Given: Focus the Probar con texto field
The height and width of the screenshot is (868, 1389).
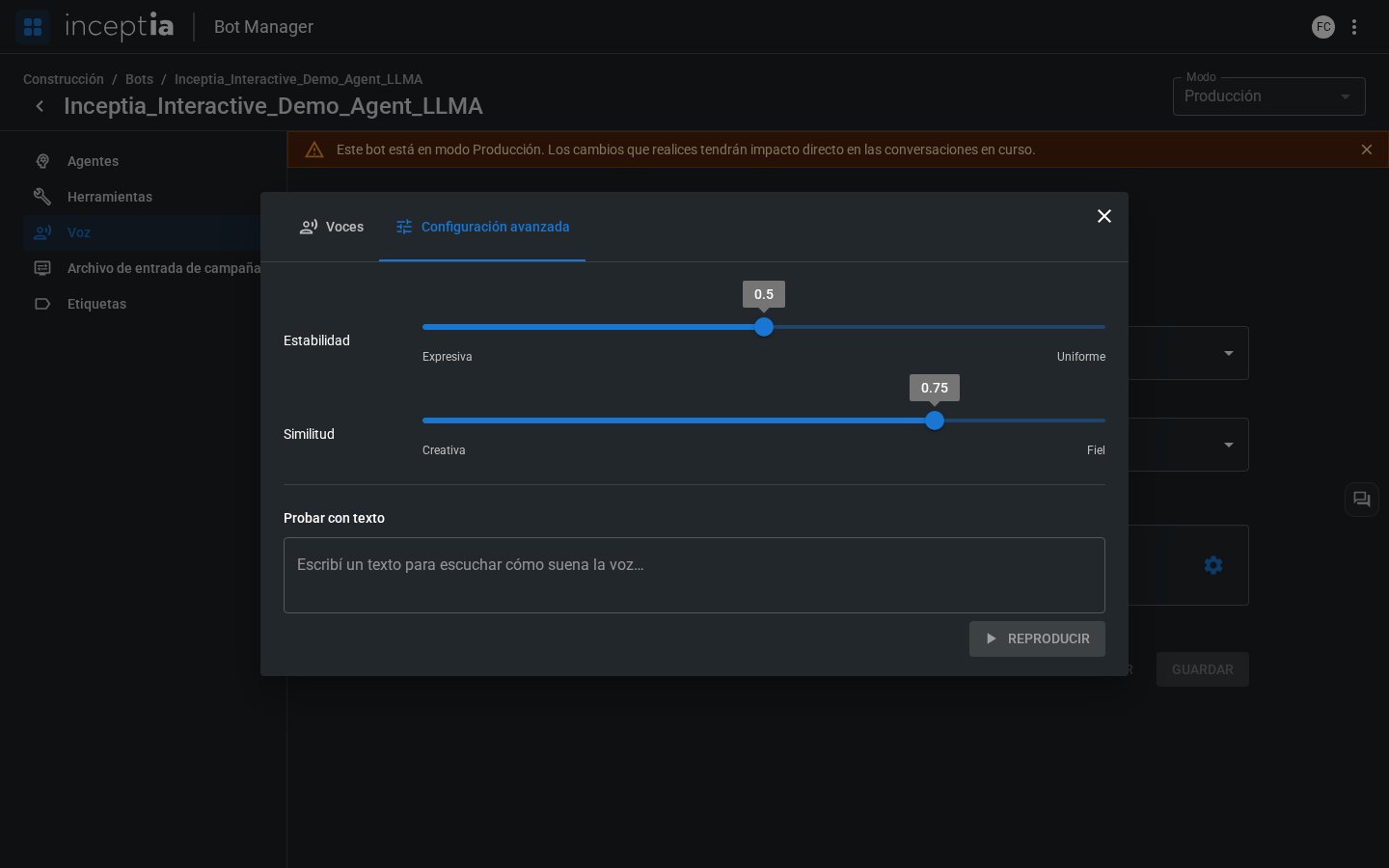Looking at the screenshot, I should 694,575.
